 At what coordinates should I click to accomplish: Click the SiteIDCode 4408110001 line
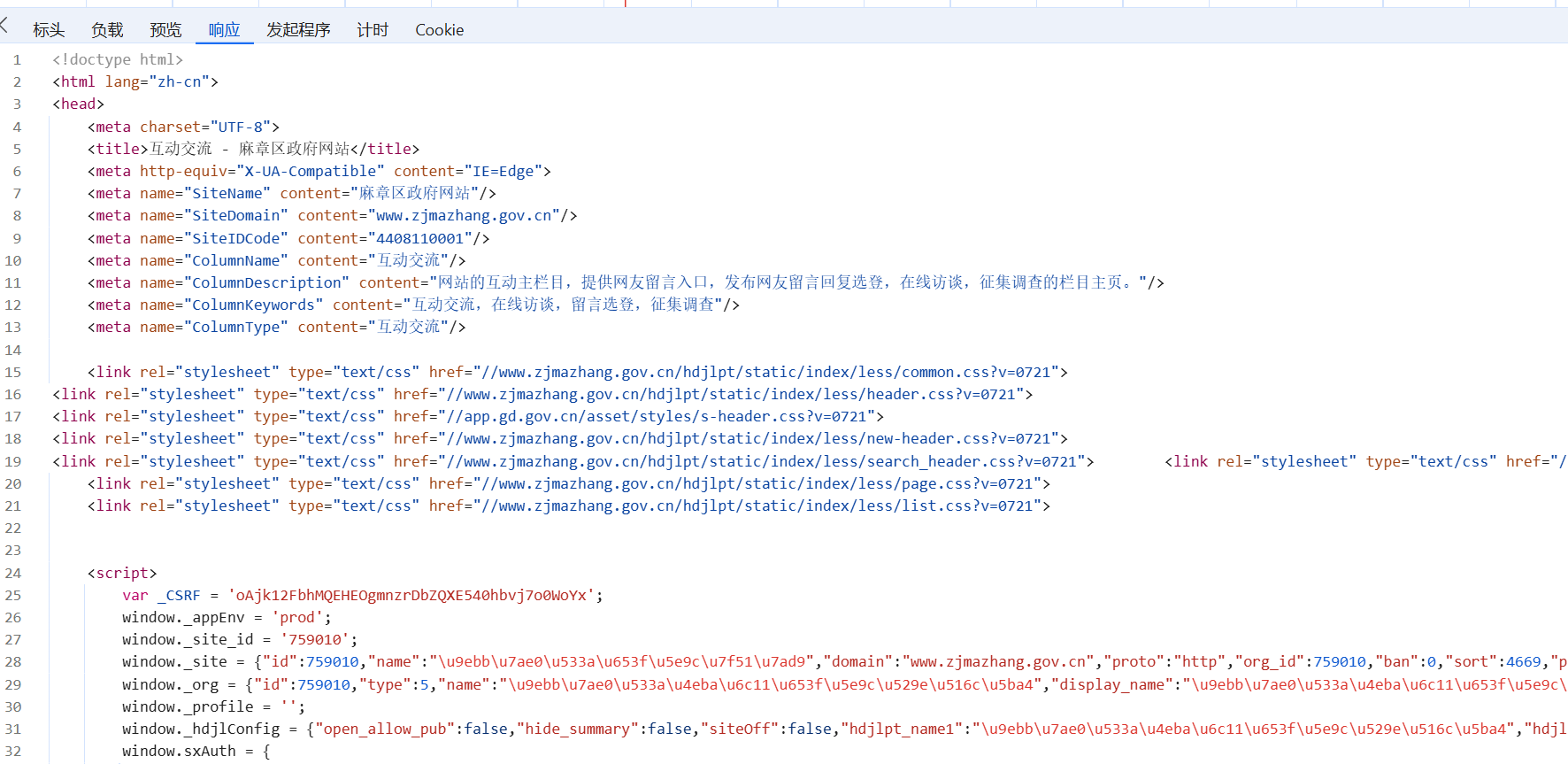click(x=288, y=238)
